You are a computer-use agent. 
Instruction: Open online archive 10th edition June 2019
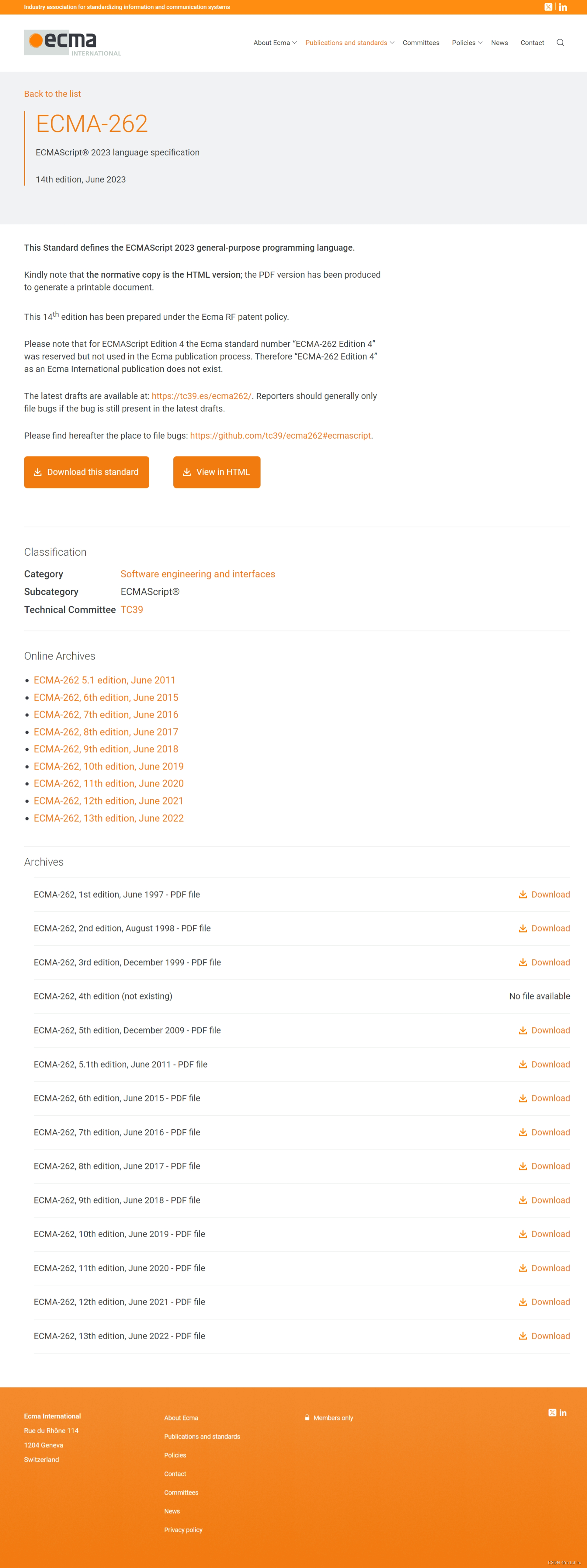[x=108, y=766]
